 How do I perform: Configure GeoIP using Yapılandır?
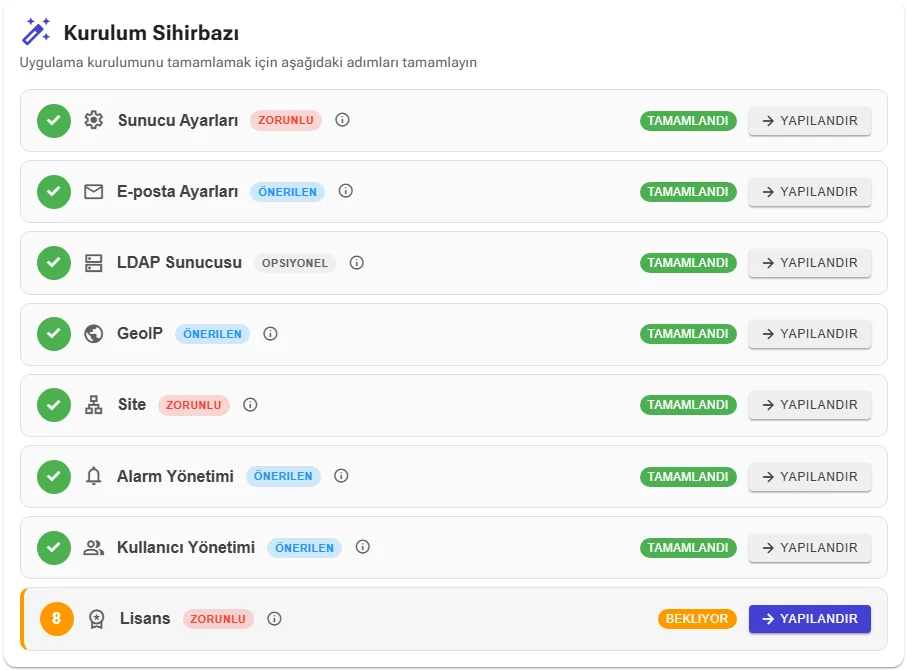point(810,334)
